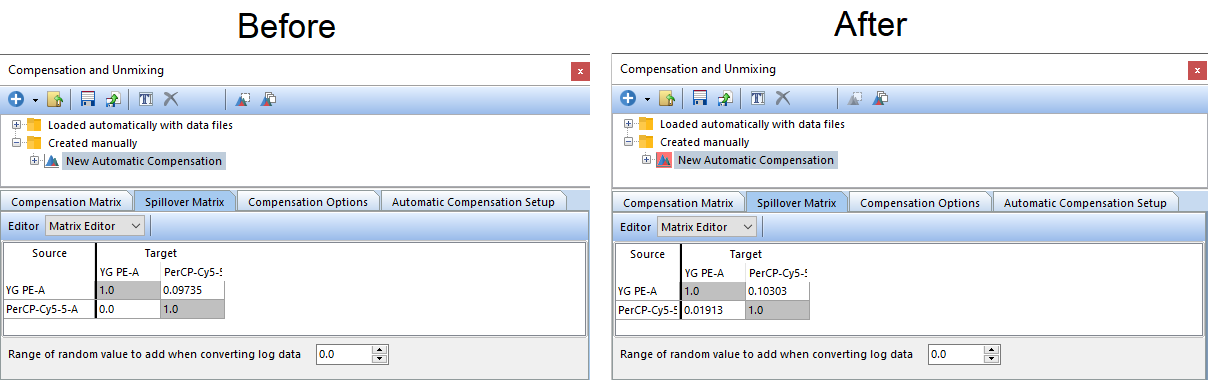Click the apply-compensation icon in Before toolbar

pos(243,99)
